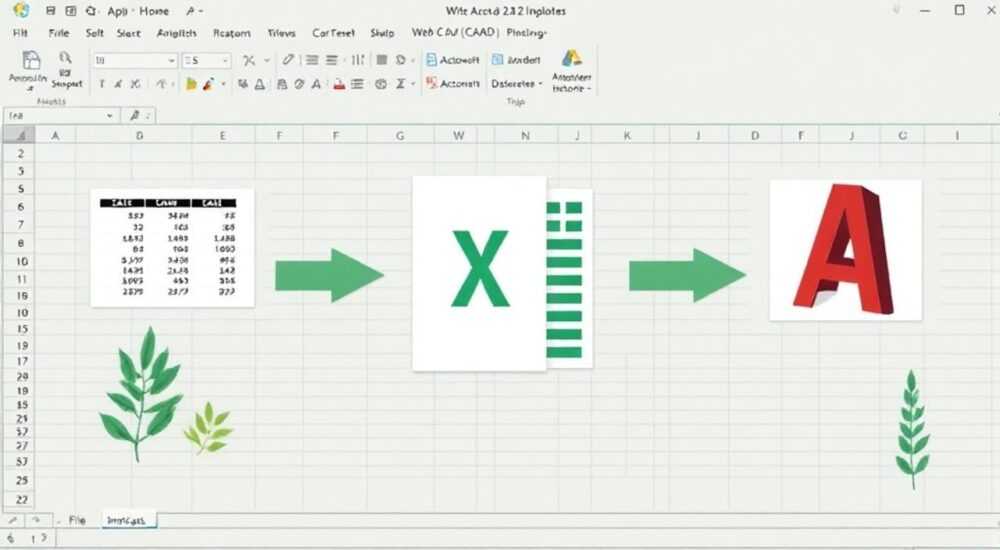
Task: Switch to the File sheet tab
Action: (77, 520)
